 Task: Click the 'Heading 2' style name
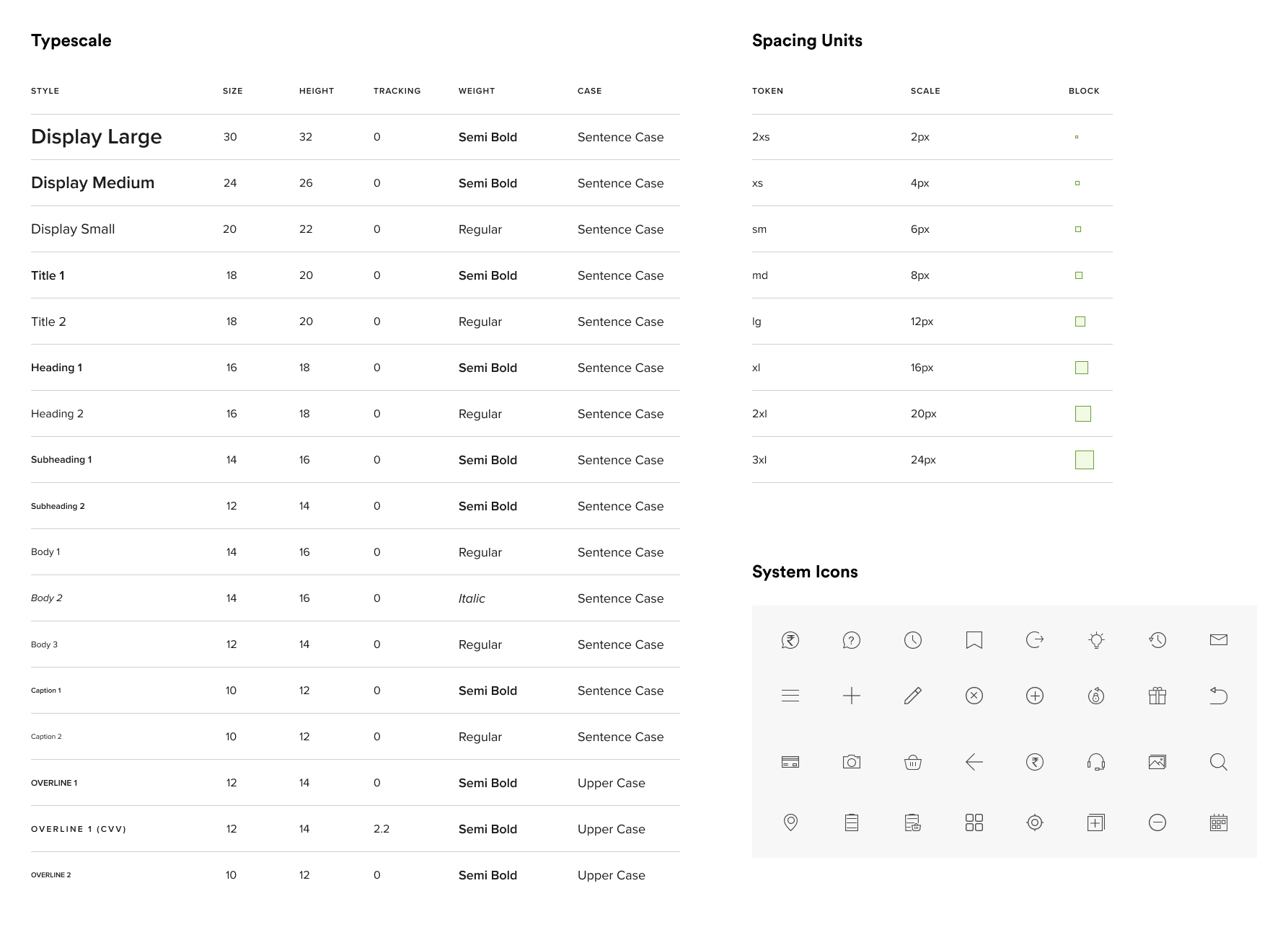57,414
